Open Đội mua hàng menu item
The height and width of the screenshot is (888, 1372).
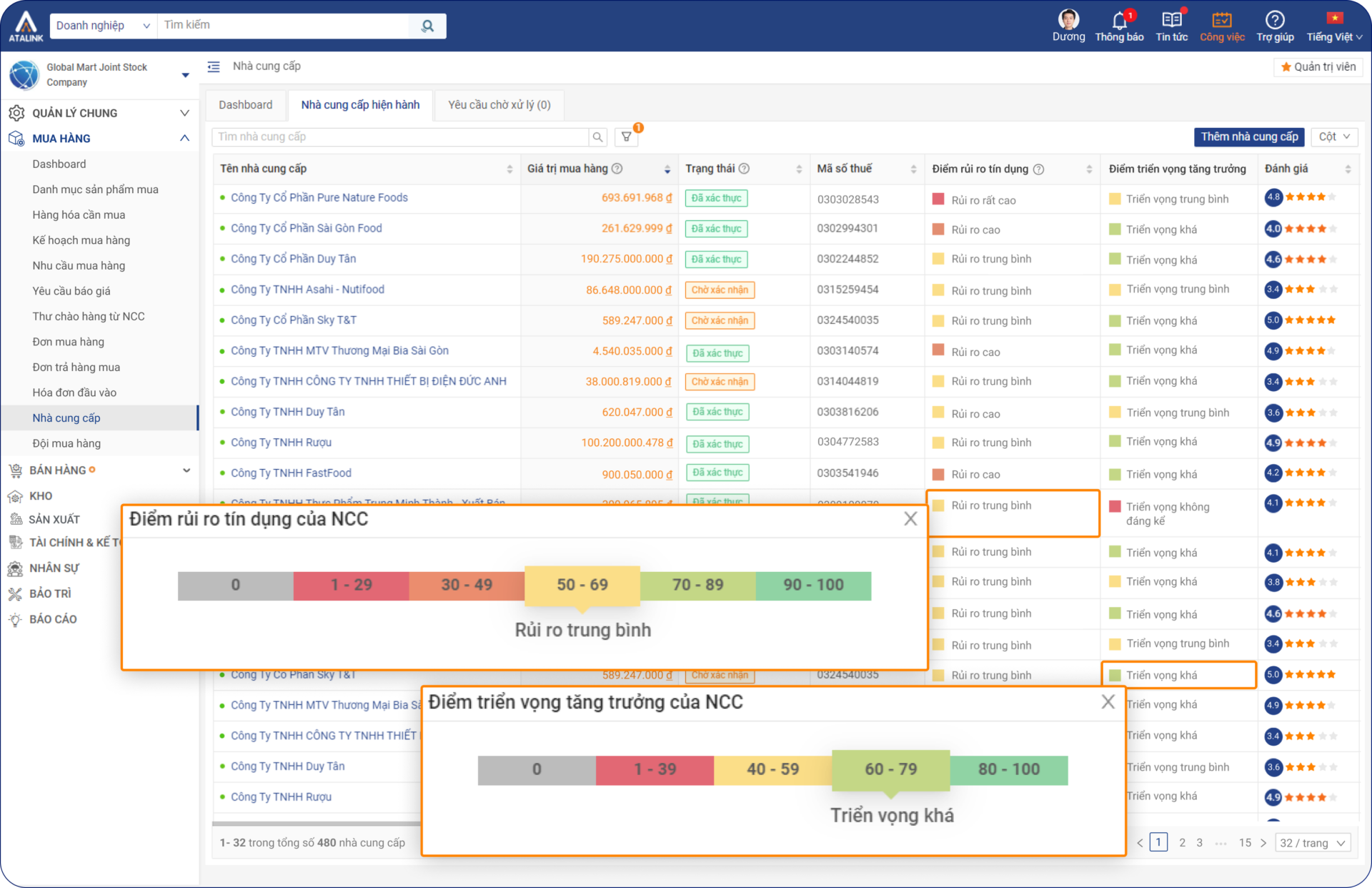pos(66,443)
